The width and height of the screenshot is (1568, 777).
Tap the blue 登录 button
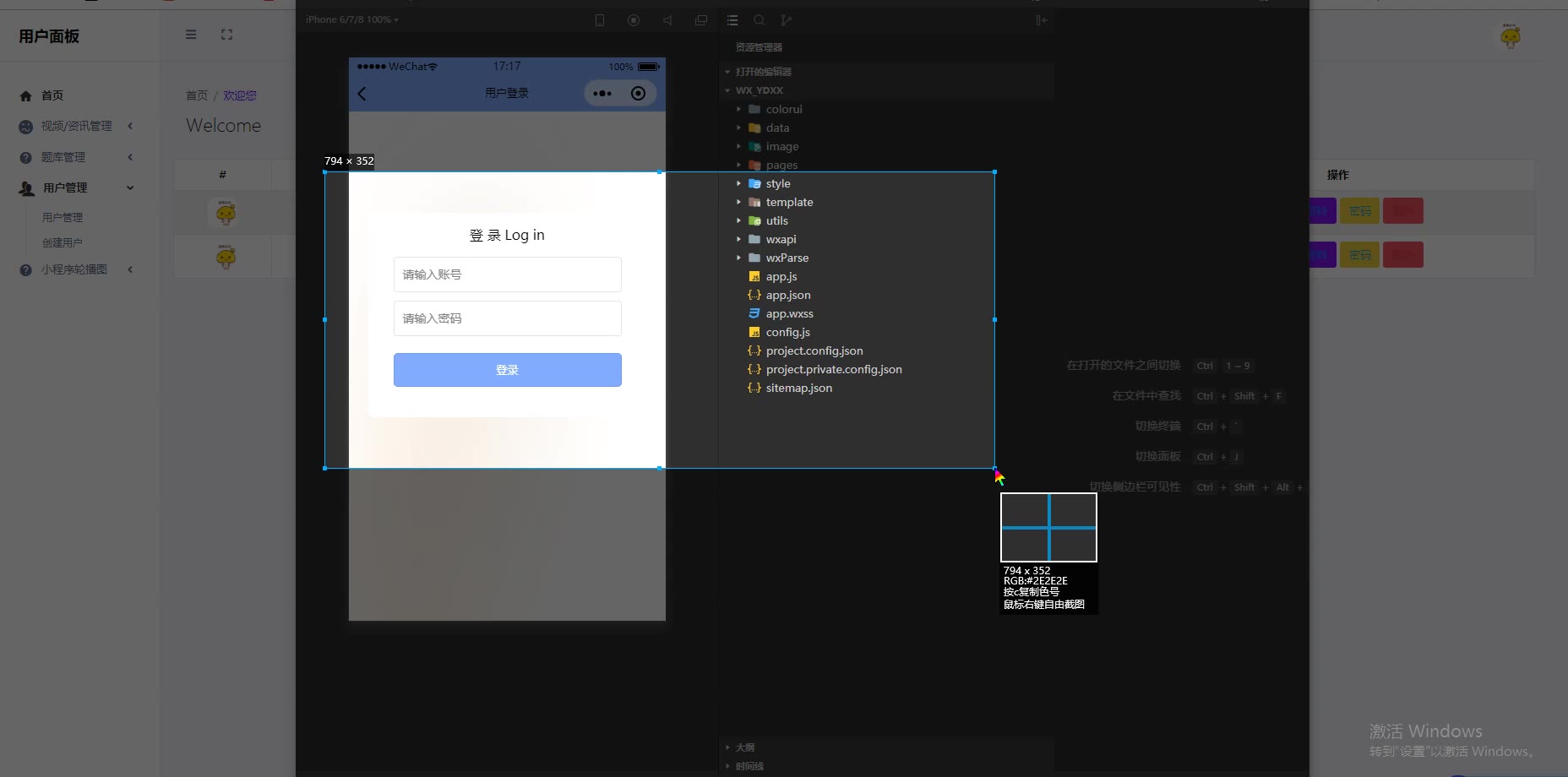(x=508, y=370)
